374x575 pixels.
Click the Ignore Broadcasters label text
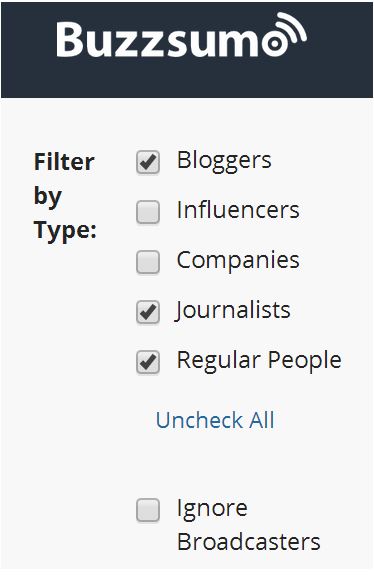click(249, 524)
